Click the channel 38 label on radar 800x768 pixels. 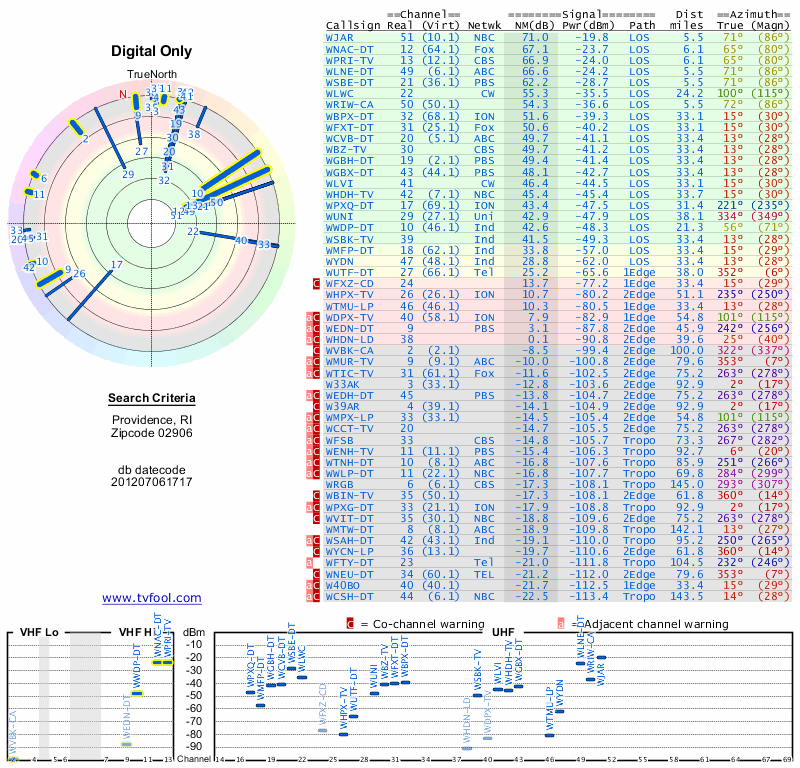[194, 134]
